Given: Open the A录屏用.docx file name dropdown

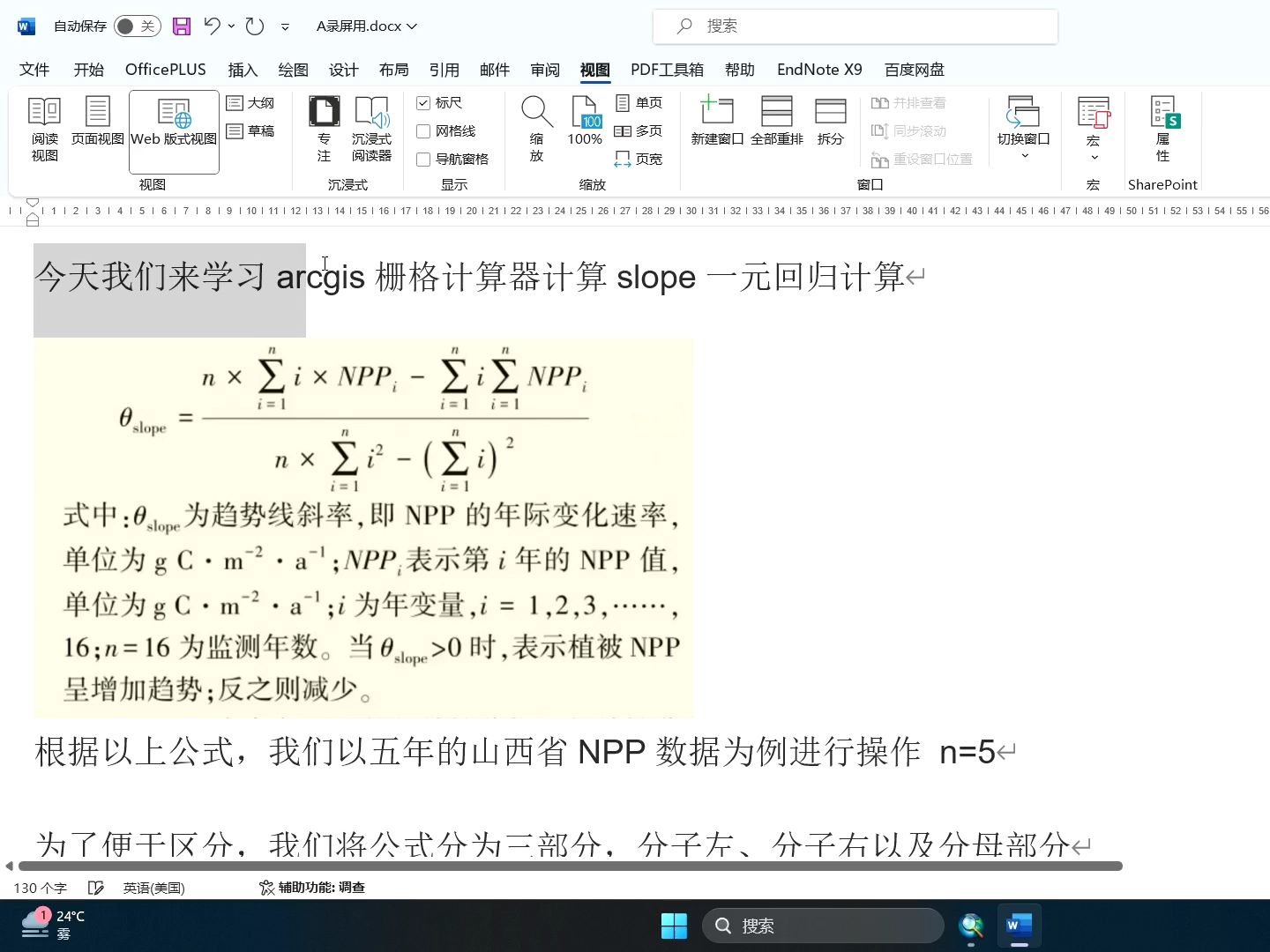Looking at the screenshot, I should point(366,26).
